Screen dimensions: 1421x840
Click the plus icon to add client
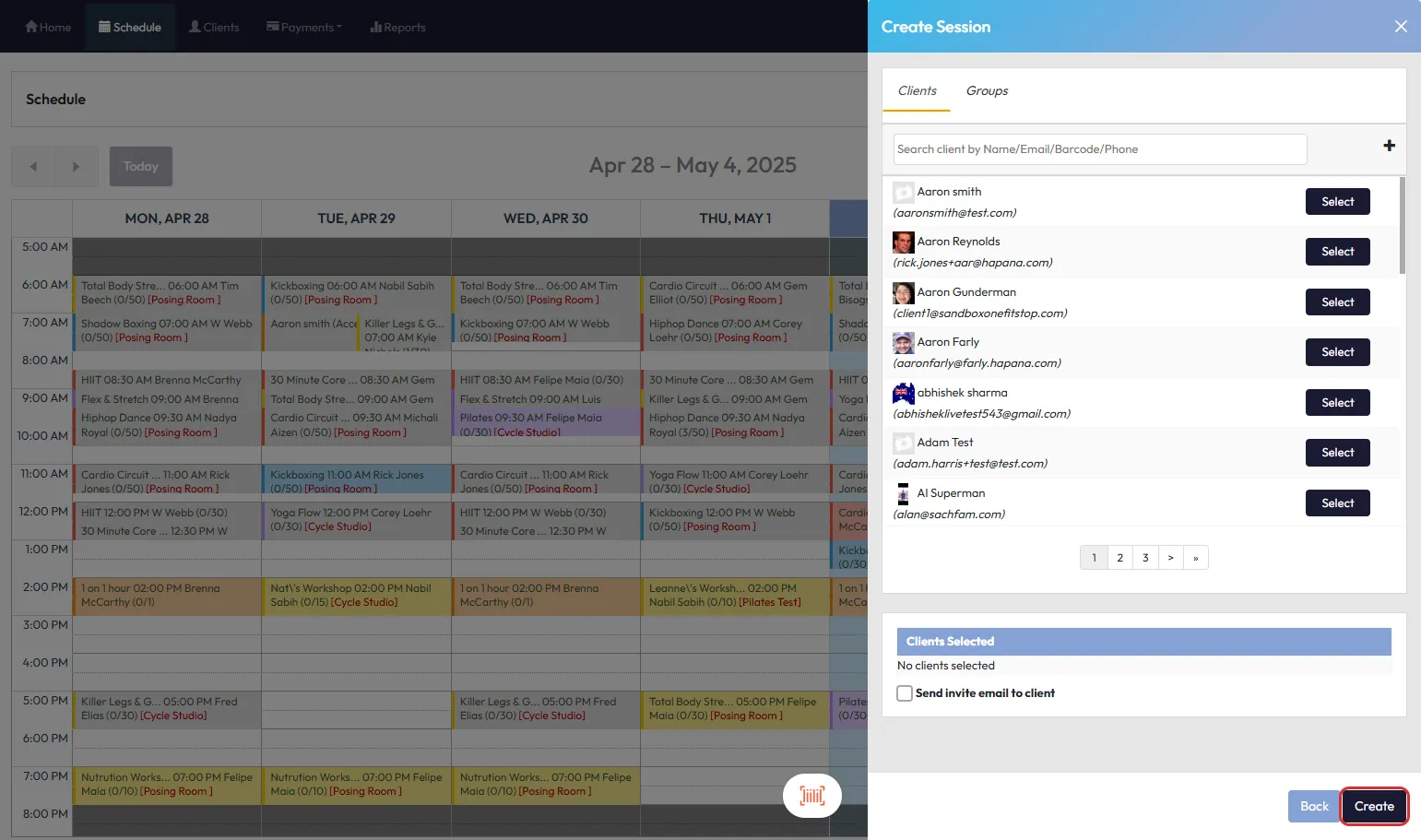1389,146
